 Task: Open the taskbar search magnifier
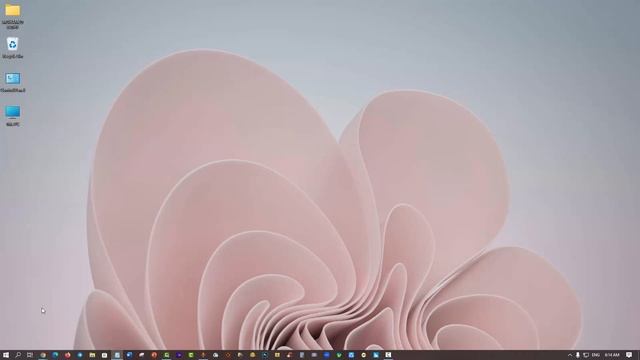tap(18, 355)
